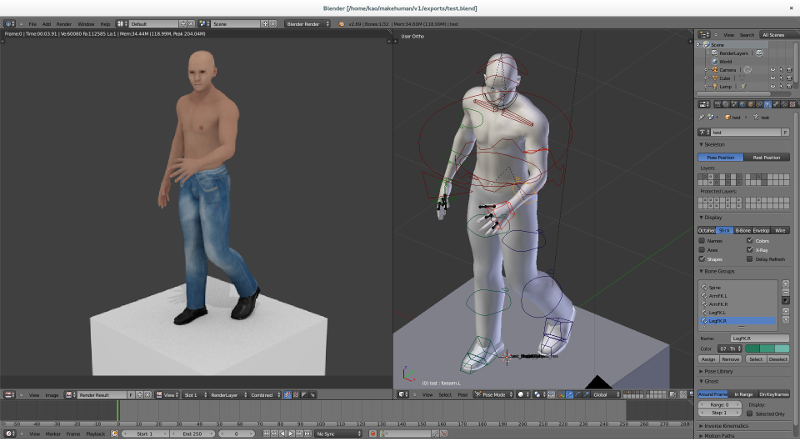Open the File menu
This screenshot has height=439, width=800.
pos(32,23)
